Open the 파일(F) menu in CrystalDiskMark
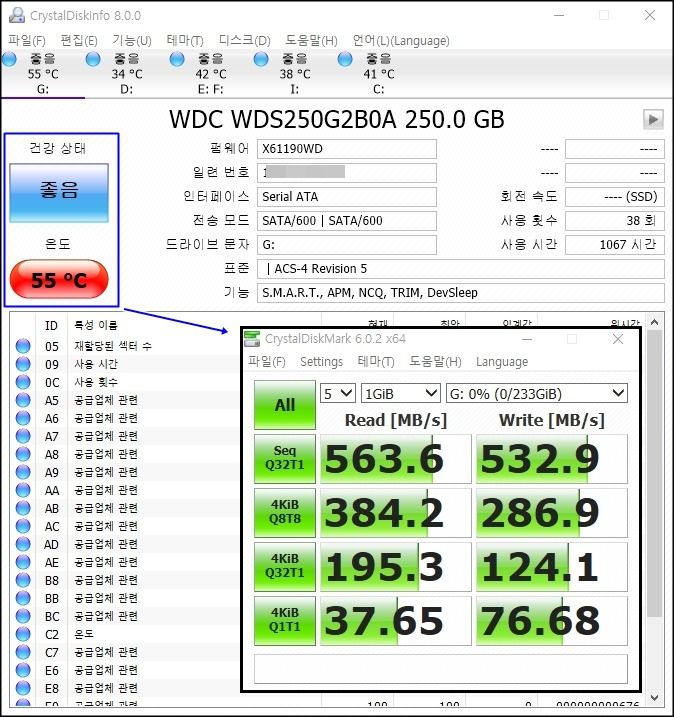Screen dimensions: 674x717 267,362
